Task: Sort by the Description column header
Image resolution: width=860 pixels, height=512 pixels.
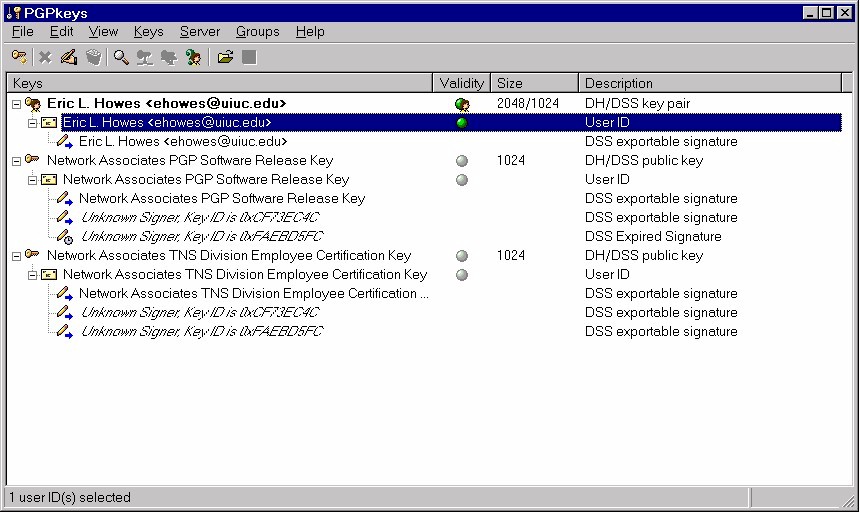Action: [x=710, y=83]
